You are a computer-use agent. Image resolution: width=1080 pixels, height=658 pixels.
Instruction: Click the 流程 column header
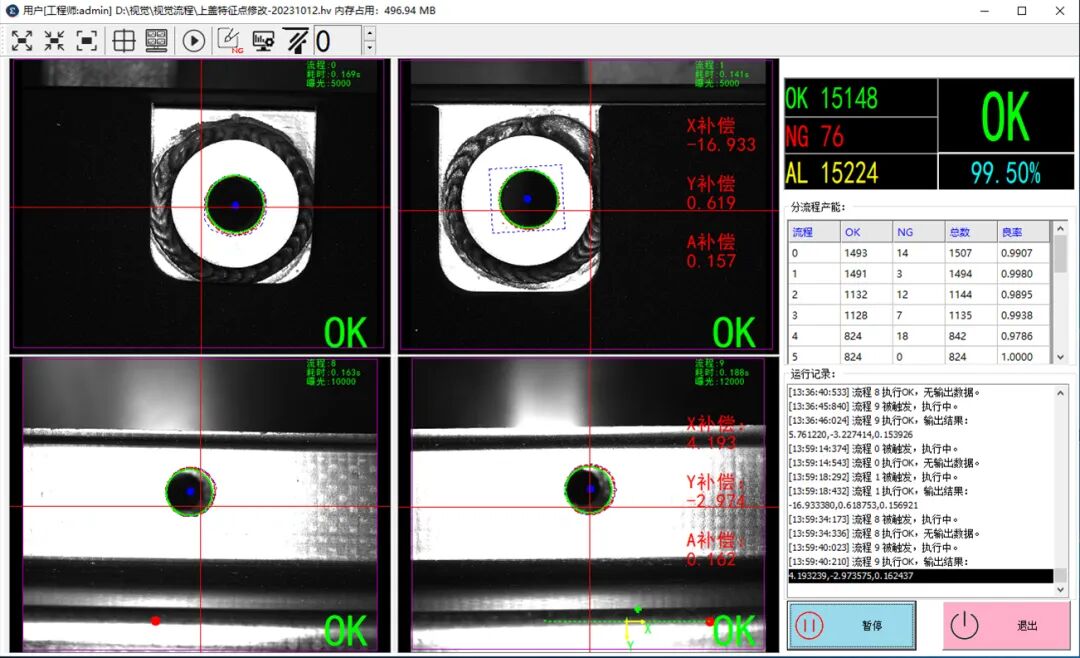814,232
